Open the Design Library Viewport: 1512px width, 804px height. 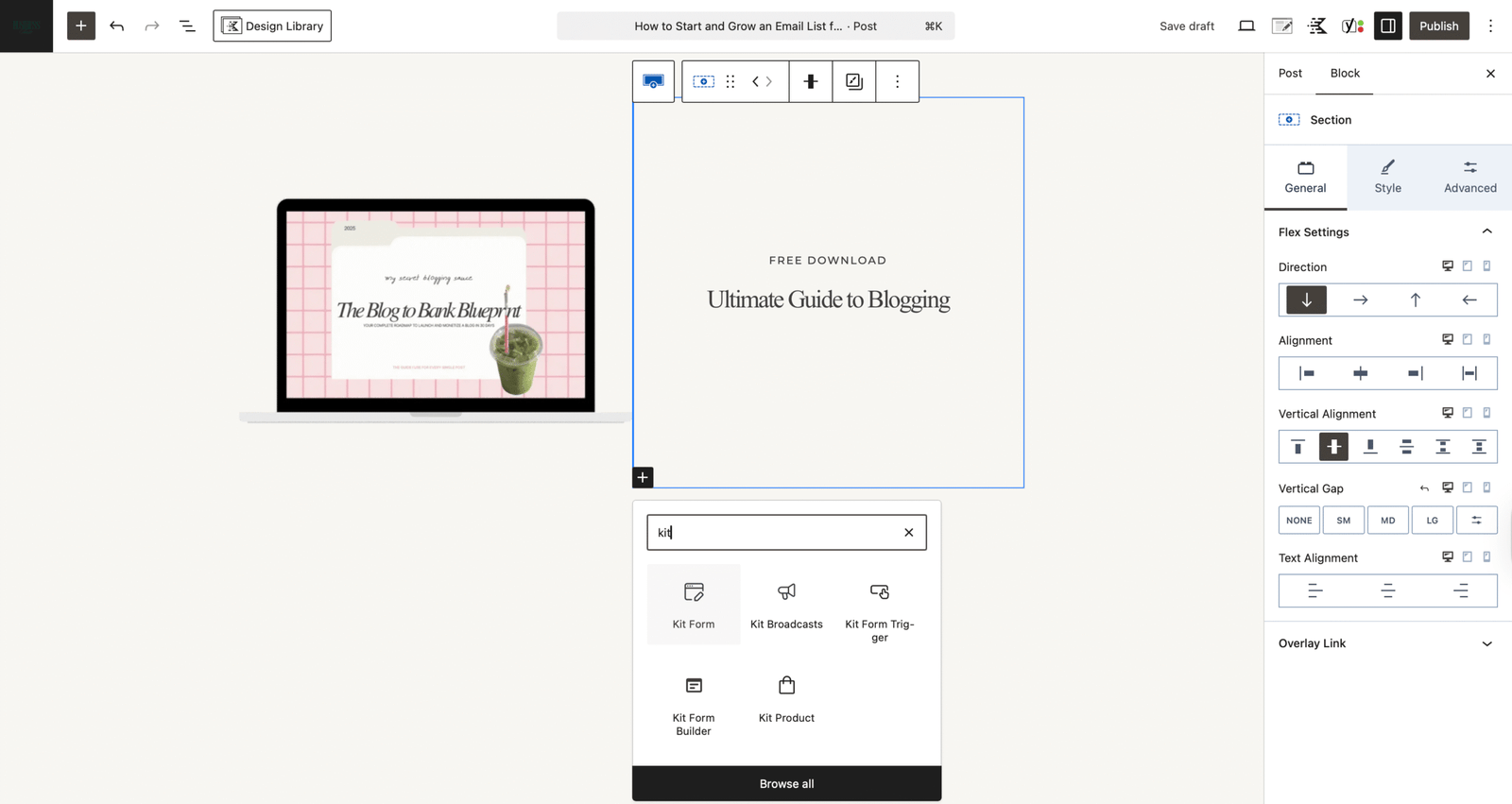(272, 26)
